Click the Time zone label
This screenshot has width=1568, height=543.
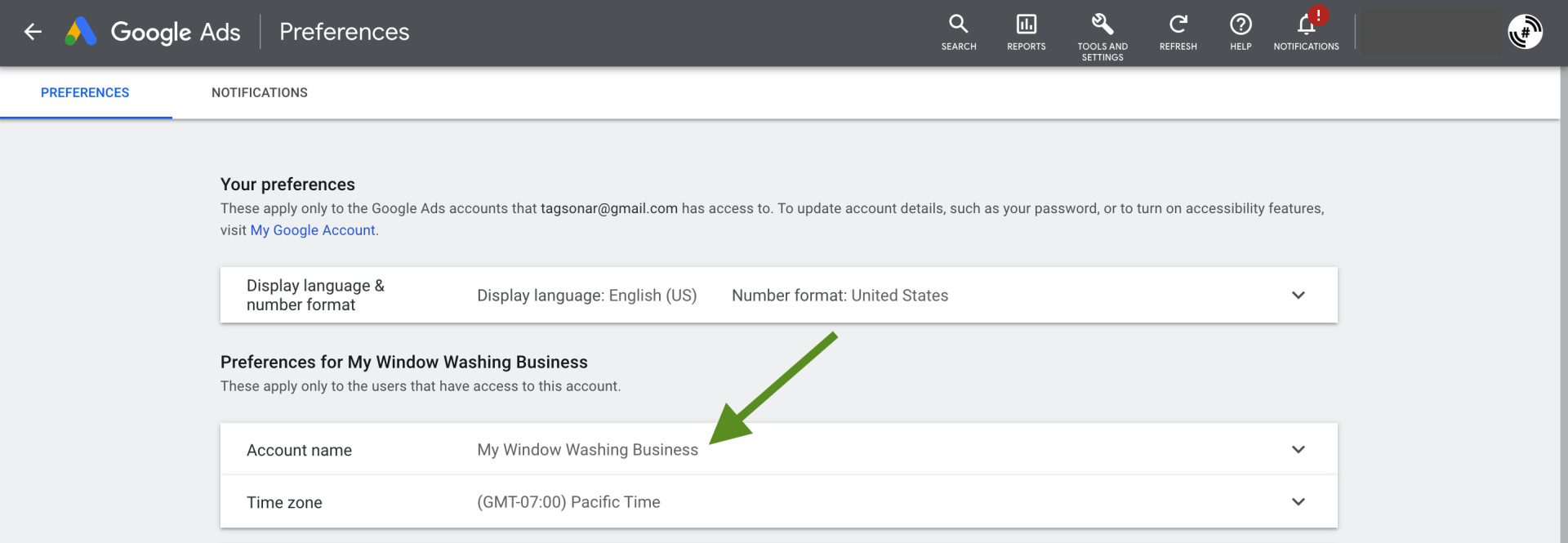(284, 503)
